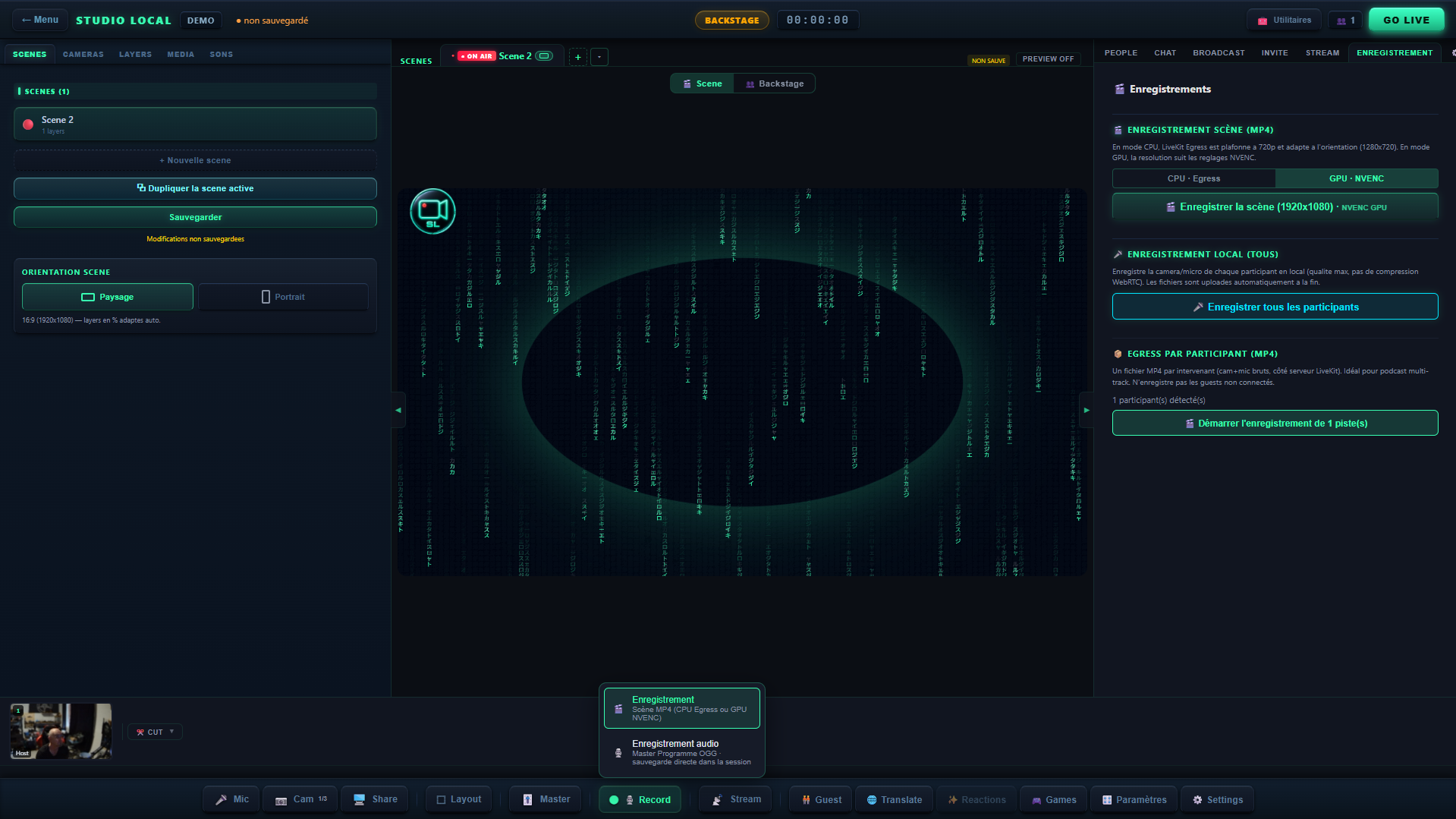Open the Guest invite button
This screenshot has width=1456, height=819.
pyautogui.click(x=821, y=799)
